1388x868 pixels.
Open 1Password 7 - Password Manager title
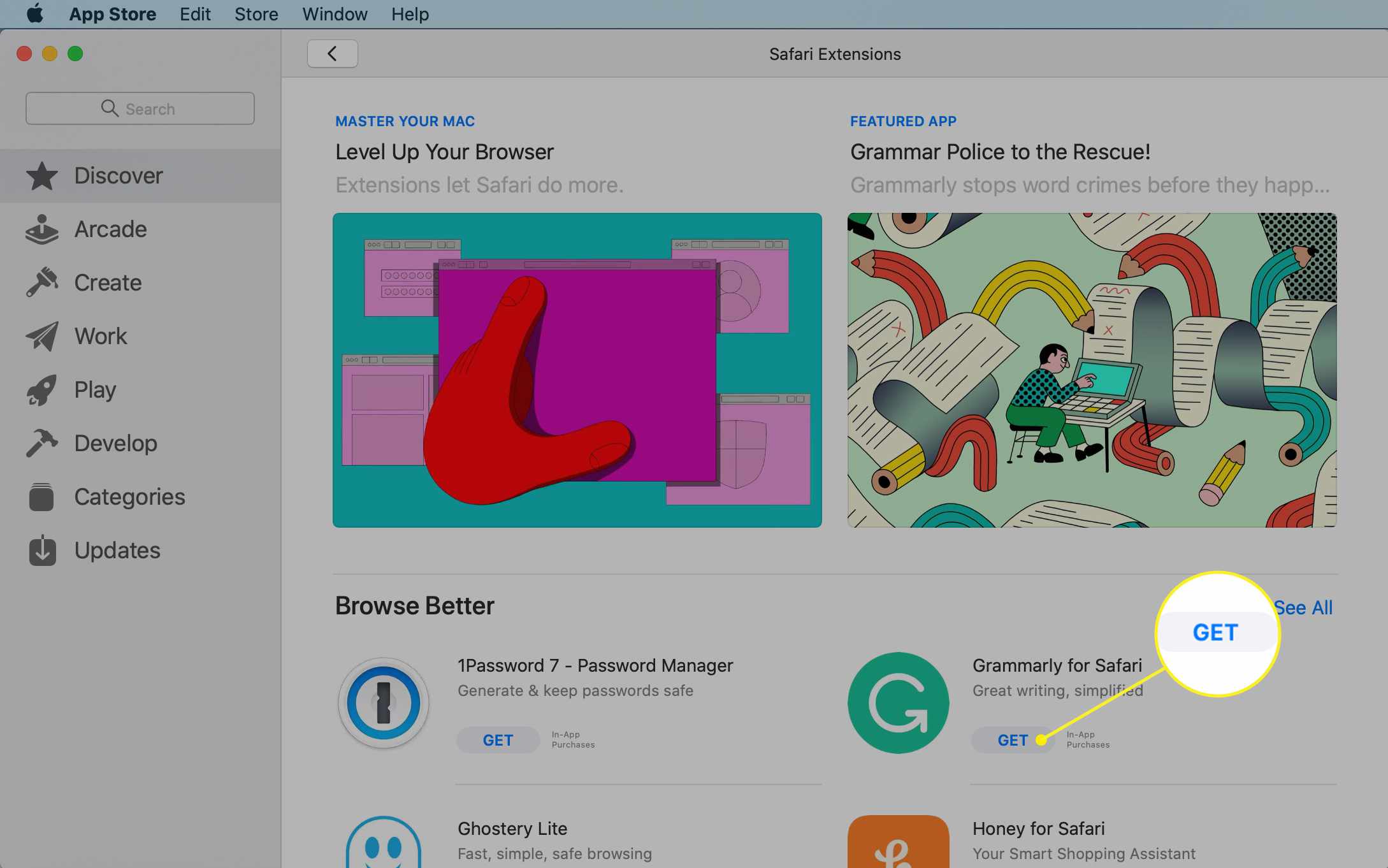pyautogui.click(x=595, y=665)
